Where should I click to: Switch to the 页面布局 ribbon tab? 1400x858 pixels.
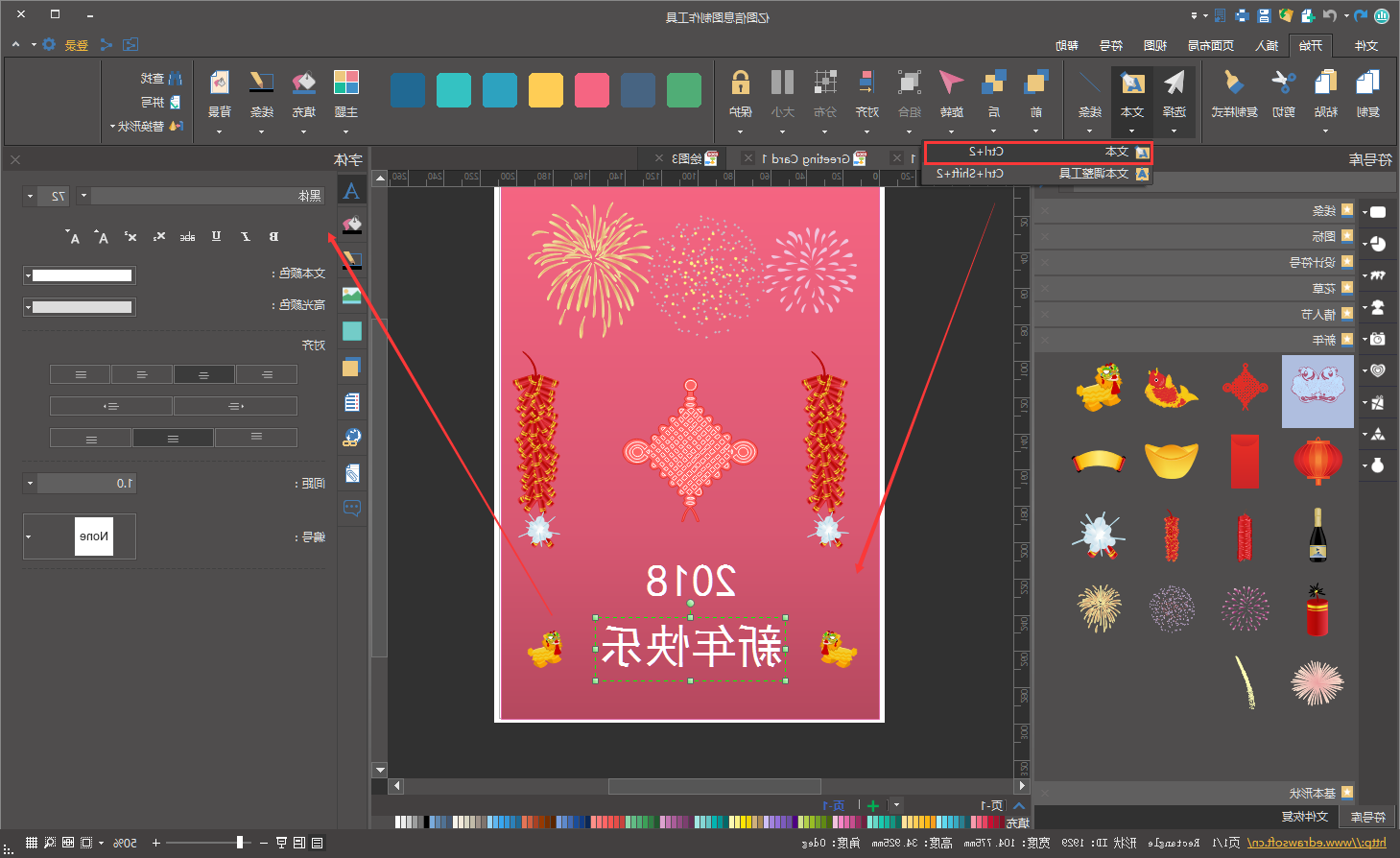pos(1211,45)
